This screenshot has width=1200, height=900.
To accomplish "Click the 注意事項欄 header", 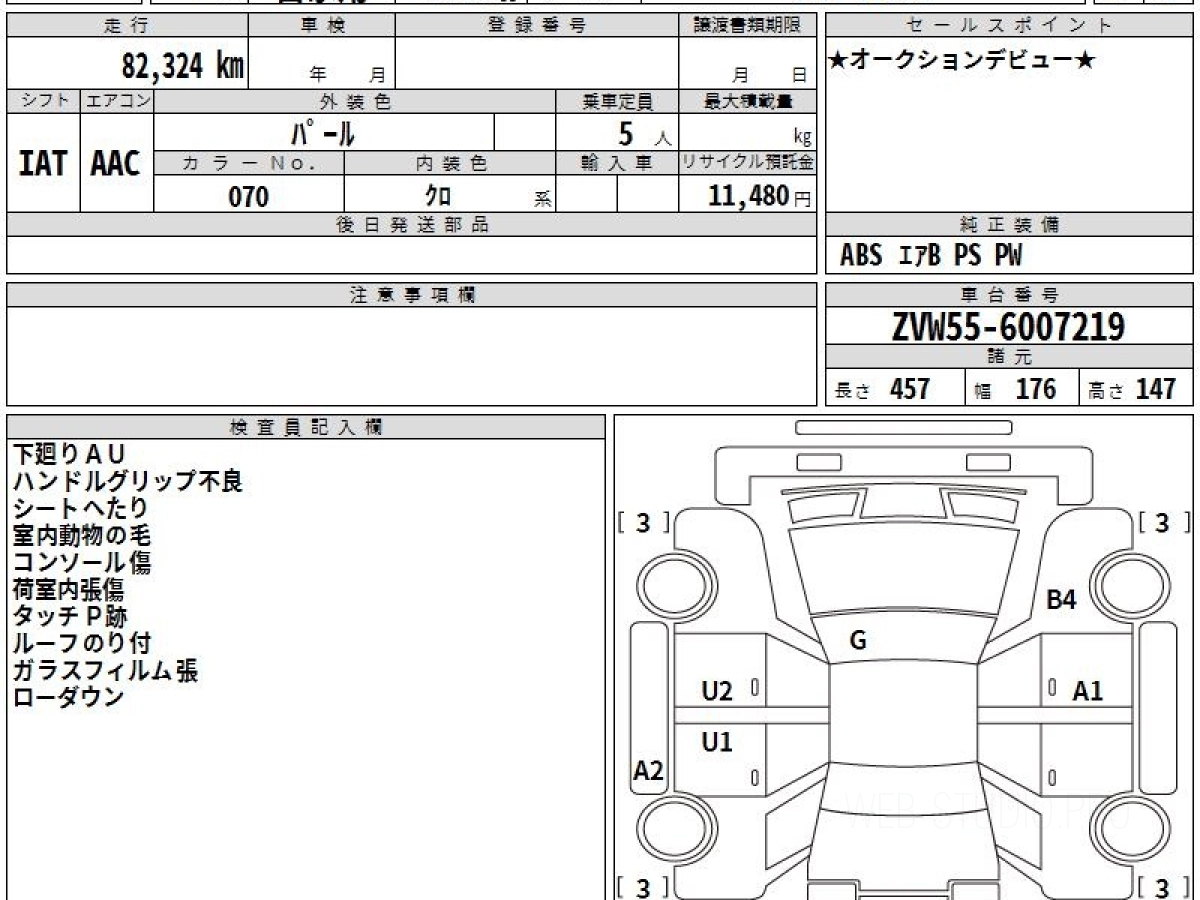I will [412, 295].
